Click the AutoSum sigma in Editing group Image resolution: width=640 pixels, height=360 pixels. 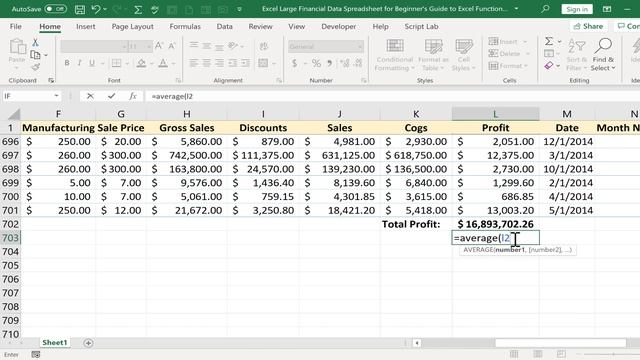(x=549, y=41)
